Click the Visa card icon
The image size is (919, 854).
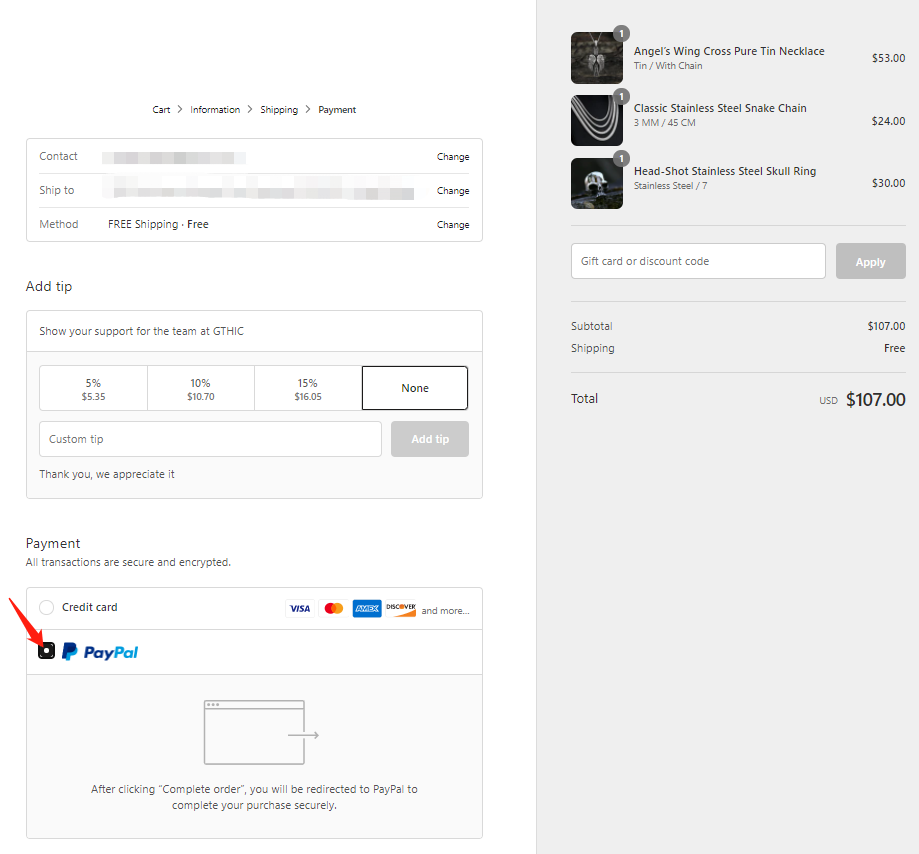pyautogui.click(x=299, y=608)
